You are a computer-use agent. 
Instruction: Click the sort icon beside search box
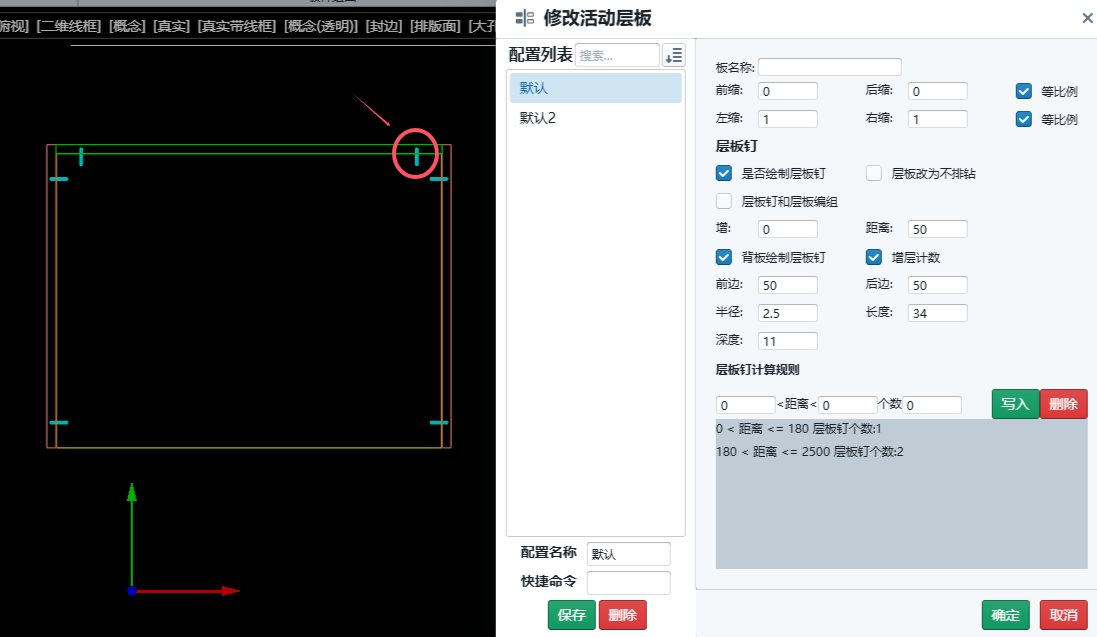[674, 56]
